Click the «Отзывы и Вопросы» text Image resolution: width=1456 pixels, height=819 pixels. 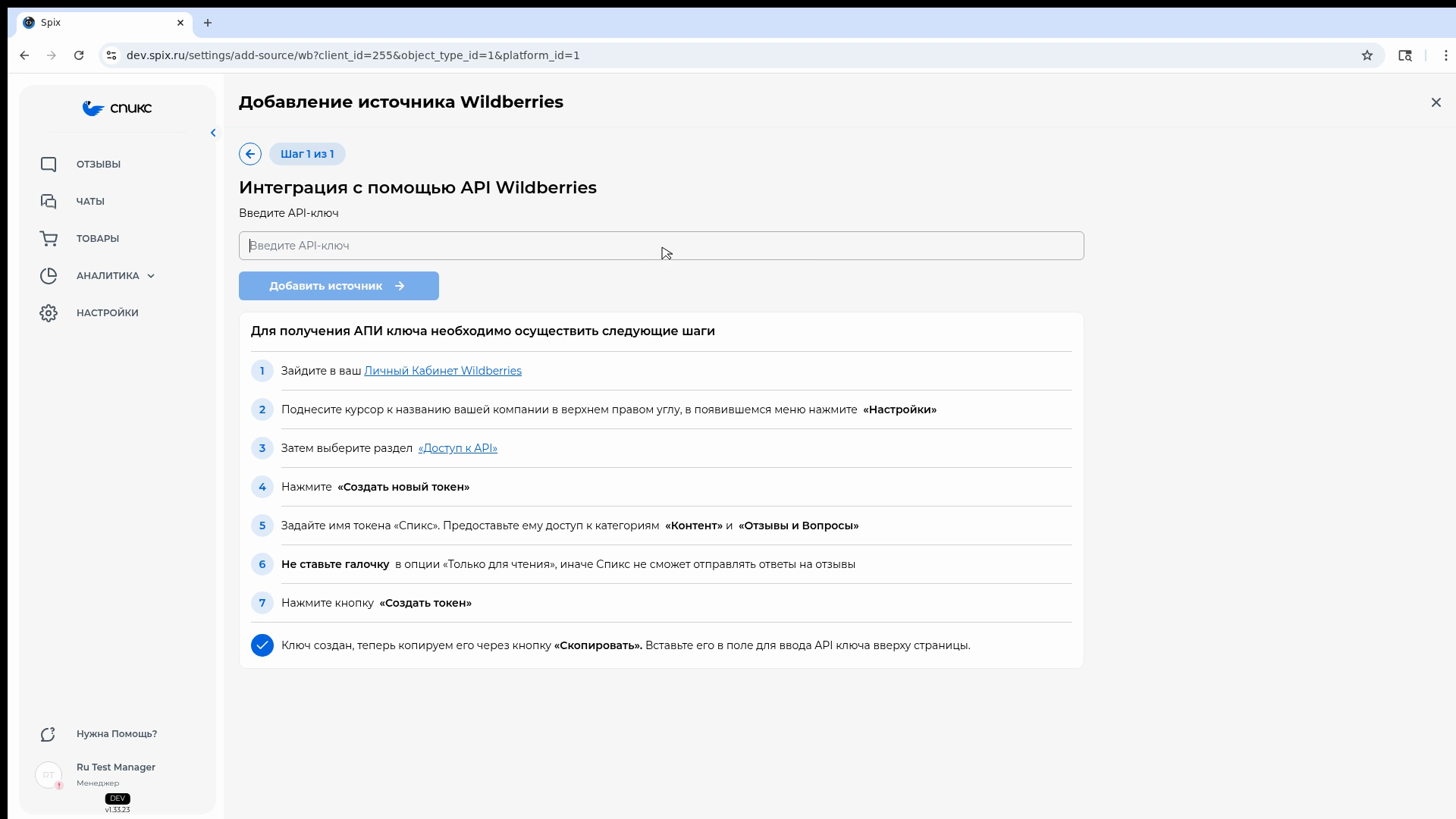(799, 526)
